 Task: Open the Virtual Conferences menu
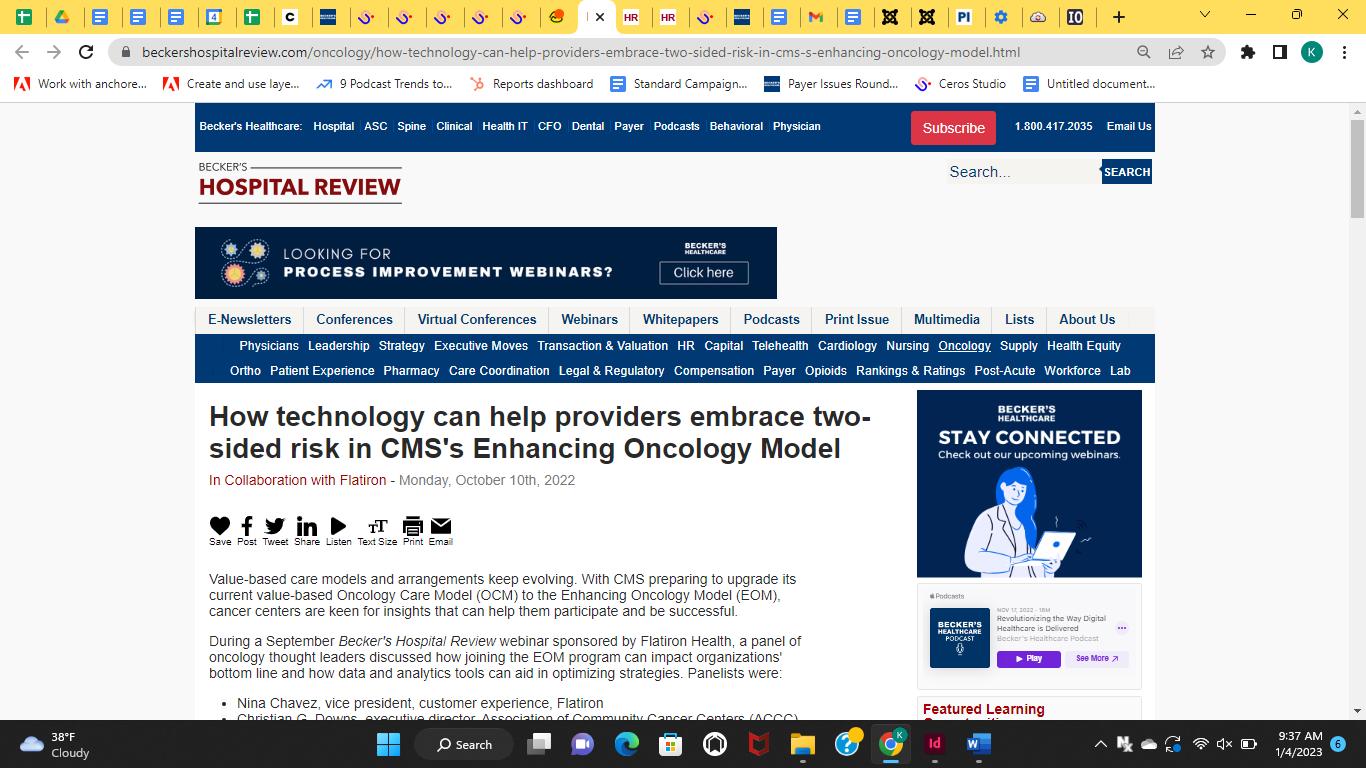point(477,320)
